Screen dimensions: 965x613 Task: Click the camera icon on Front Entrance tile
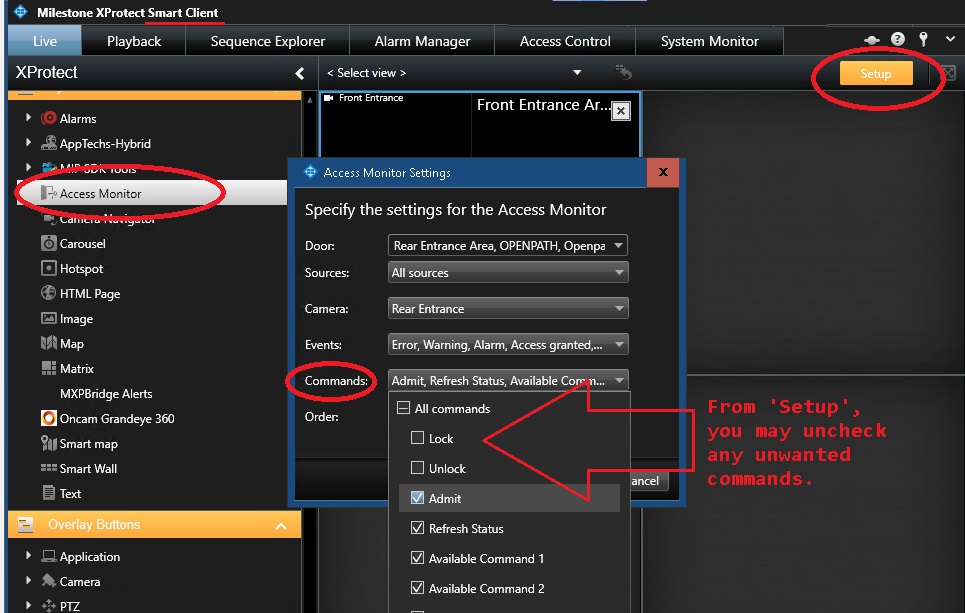point(329,98)
